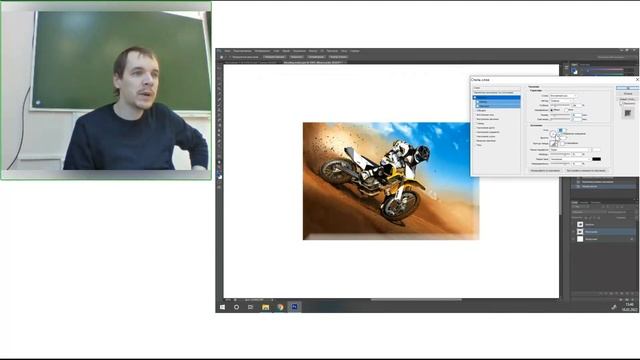Viewport: 640px width, 360px height.
Task: Click the delete layer trash icon
Action: click(x=633, y=293)
